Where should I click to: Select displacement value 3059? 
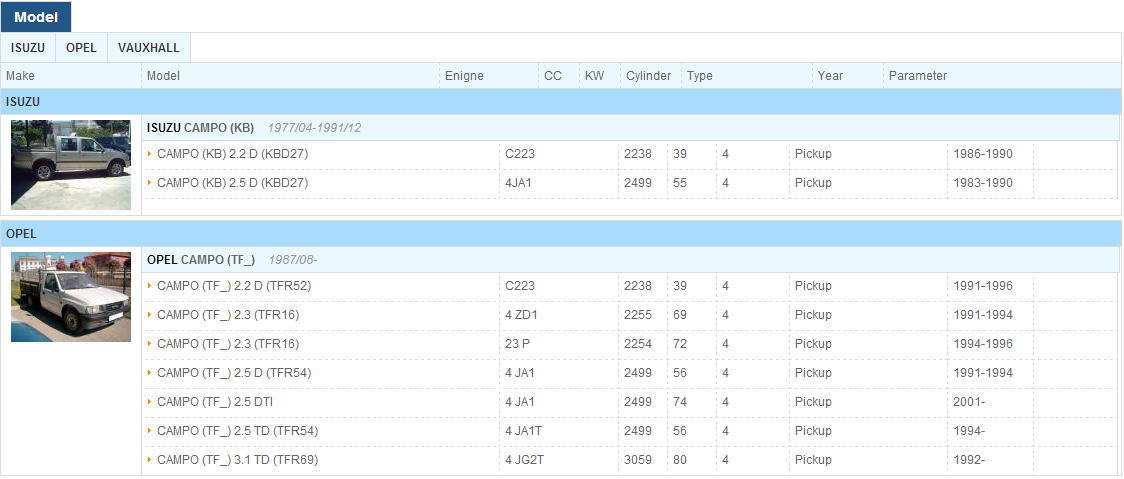(638, 460)
